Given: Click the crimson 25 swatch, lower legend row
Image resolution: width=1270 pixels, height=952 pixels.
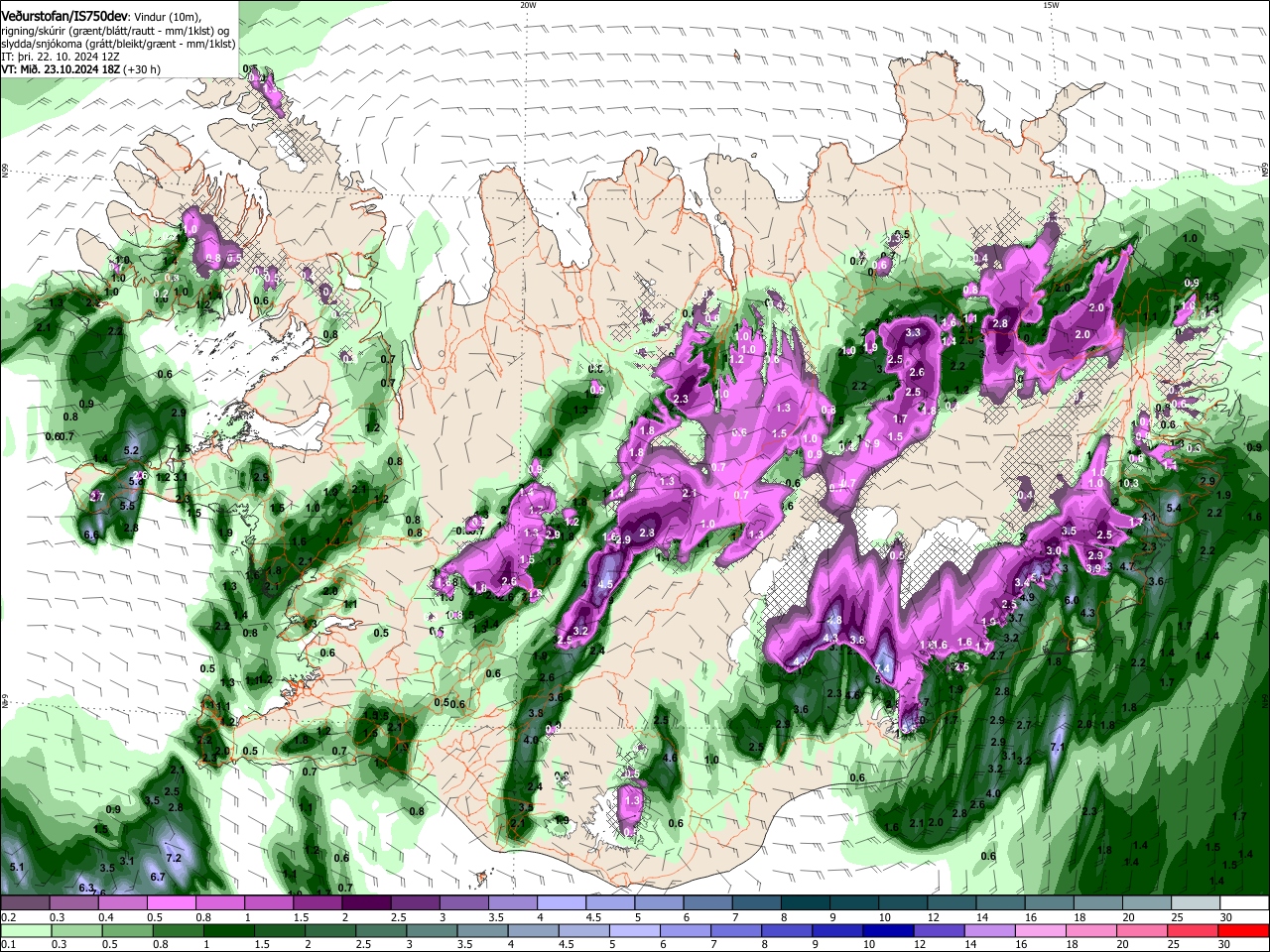Looking at the screenshot, I should (x=1194, y=930).
